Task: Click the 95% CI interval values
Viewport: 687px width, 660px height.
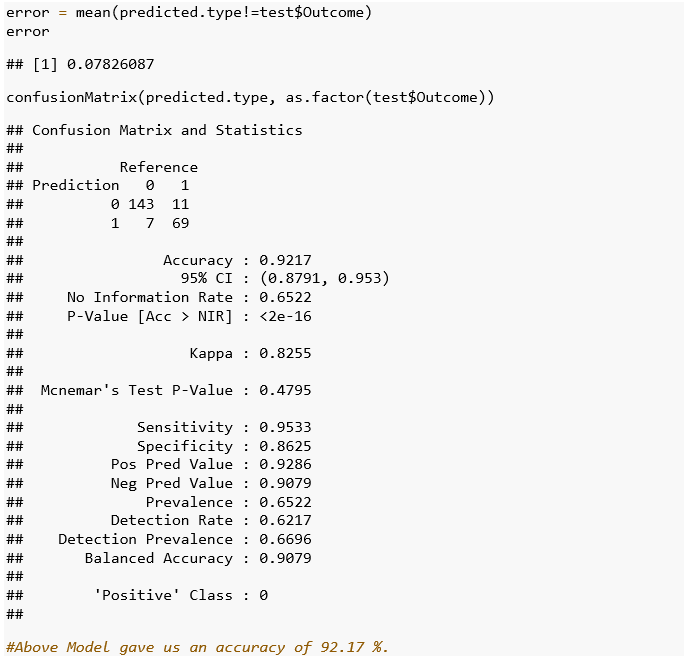Action: pyautogui.click(x=324, y=278)
